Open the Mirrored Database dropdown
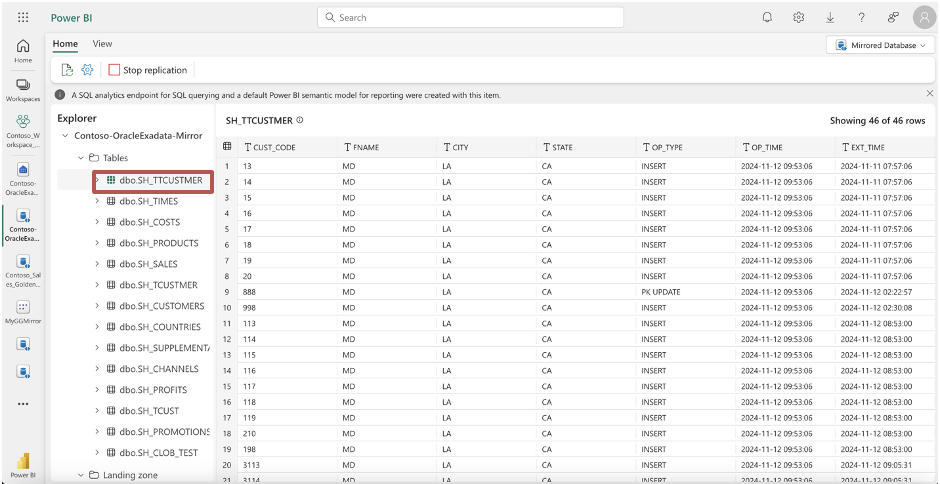The height and width of the screenshot is (484, 940). tap(879, 45)
